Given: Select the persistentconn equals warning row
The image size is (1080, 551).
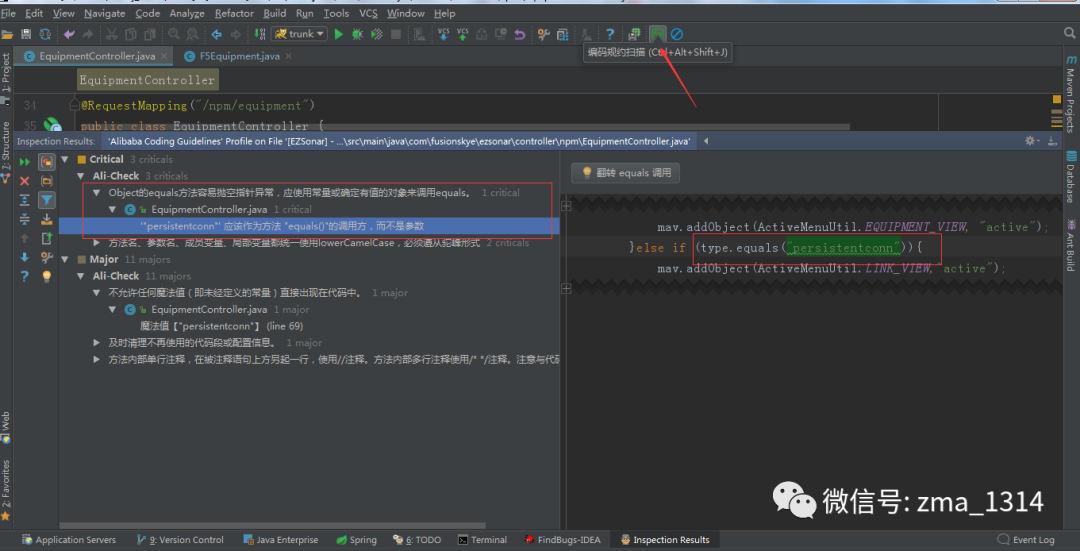Looking at the screenshot, I should pos(309,226).
